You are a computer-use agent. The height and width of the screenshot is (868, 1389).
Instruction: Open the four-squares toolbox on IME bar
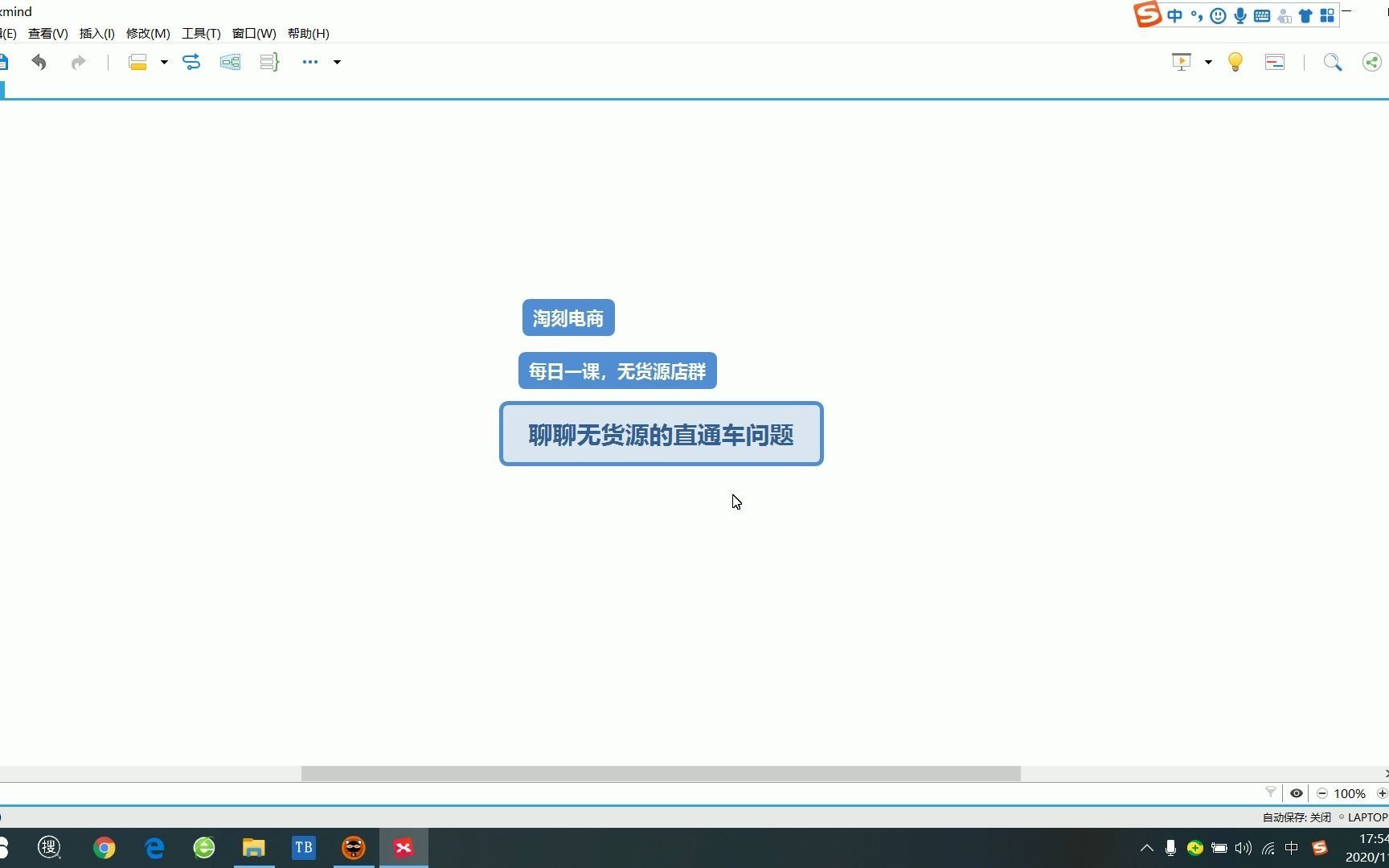(x=1327, y=15)
